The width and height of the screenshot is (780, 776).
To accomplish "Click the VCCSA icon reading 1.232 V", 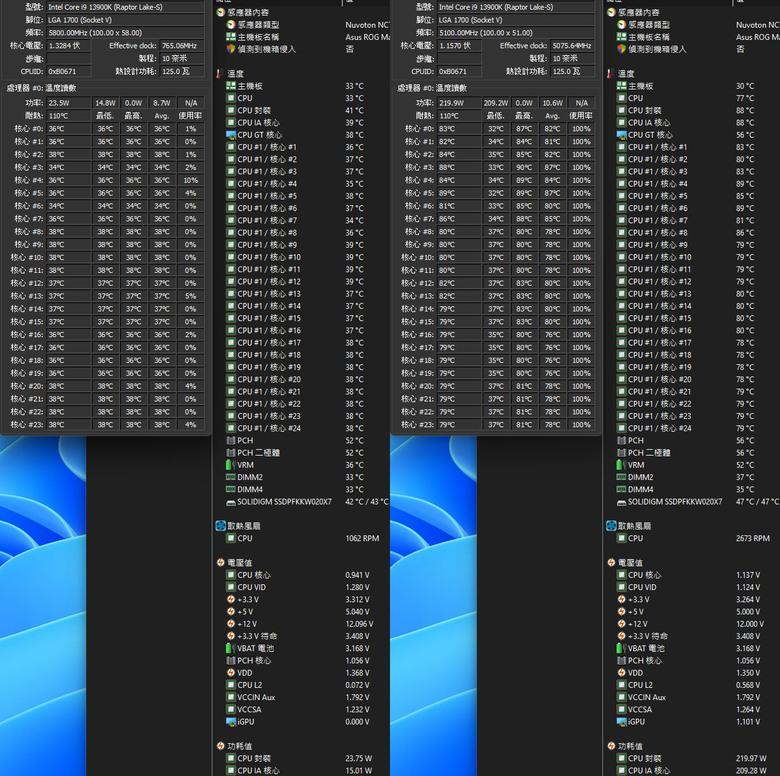I will tap(231, 709).
